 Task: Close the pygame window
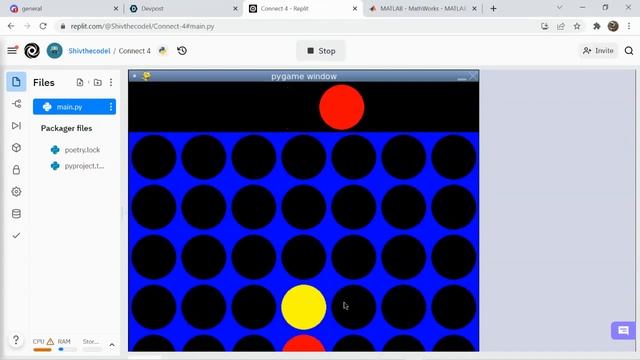[473, 76]
